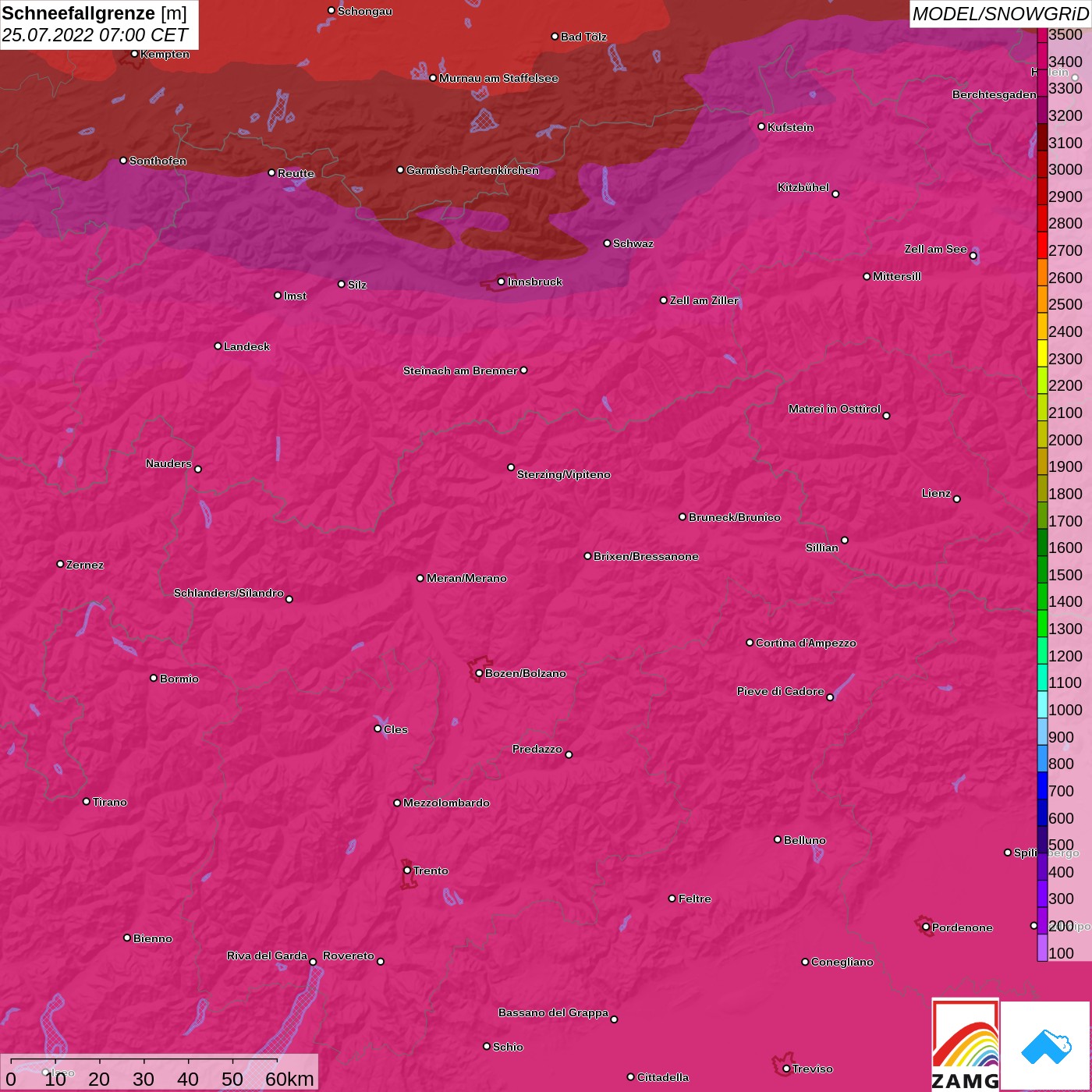Click the Schneefallgrenze [m] title
1092x1092 pixels.
coord(94,13)
